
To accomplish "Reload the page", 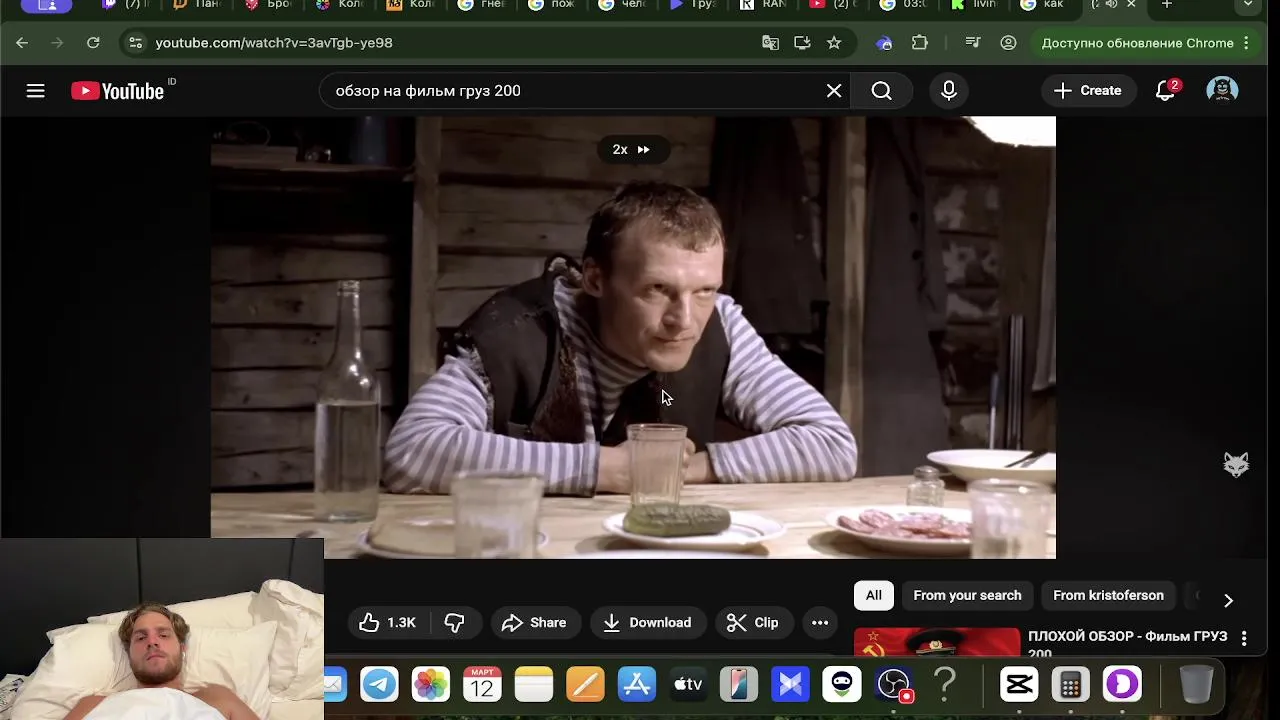I will (x=93, y=43).
